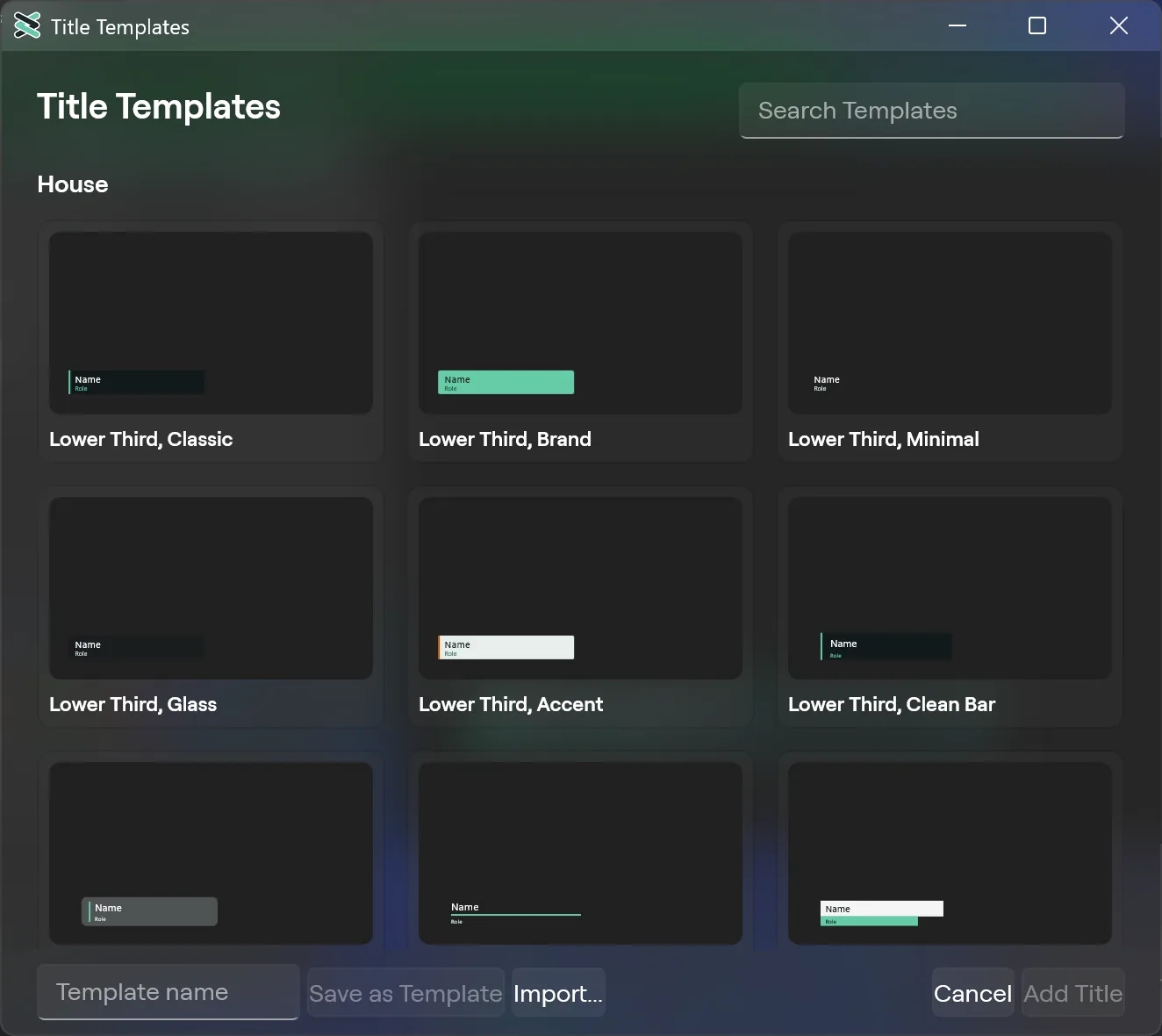Close the Title Templates window
This screenshot has height=1036, width=1162.
point(1119,26)
